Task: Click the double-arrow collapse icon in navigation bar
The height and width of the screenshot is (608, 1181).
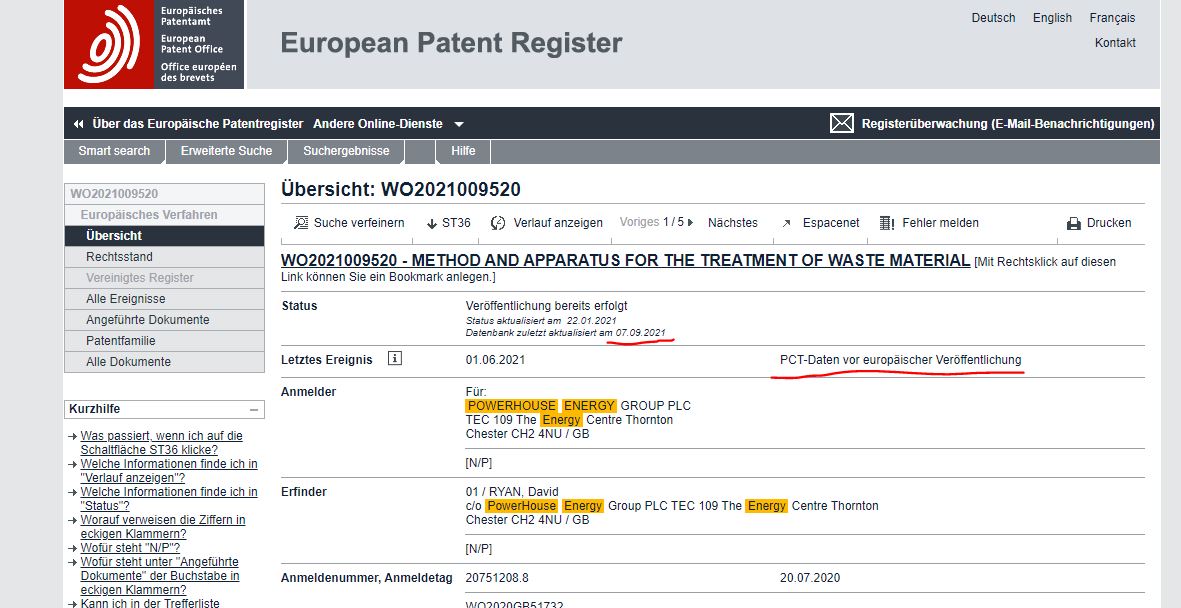Action: [x=78, y=124]
